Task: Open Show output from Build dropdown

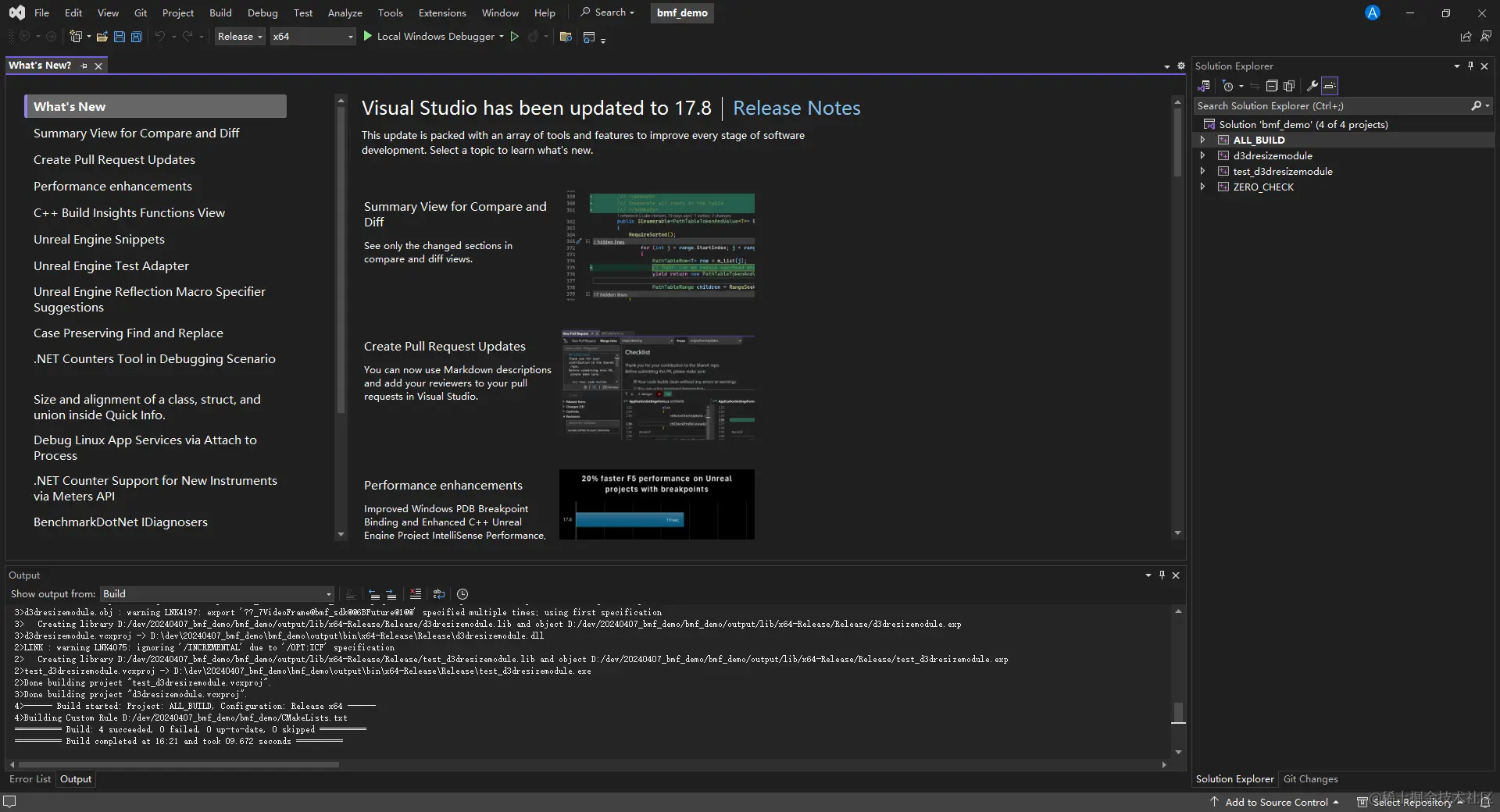Action: pyautogui.click(x=217, y=594)
